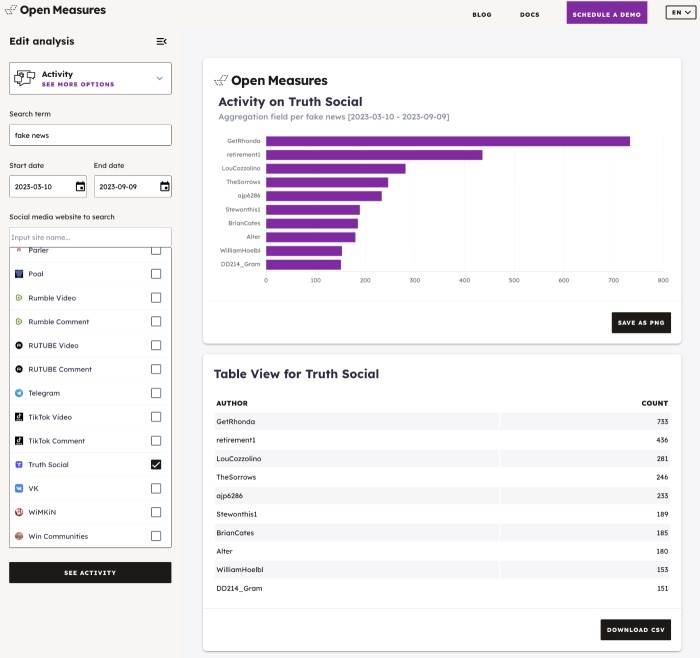Click the COUNT column header

[x=654, y=403]
